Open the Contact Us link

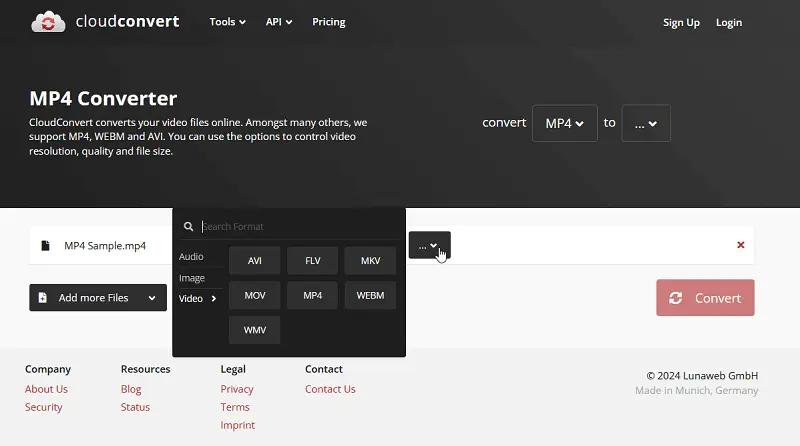330,389
